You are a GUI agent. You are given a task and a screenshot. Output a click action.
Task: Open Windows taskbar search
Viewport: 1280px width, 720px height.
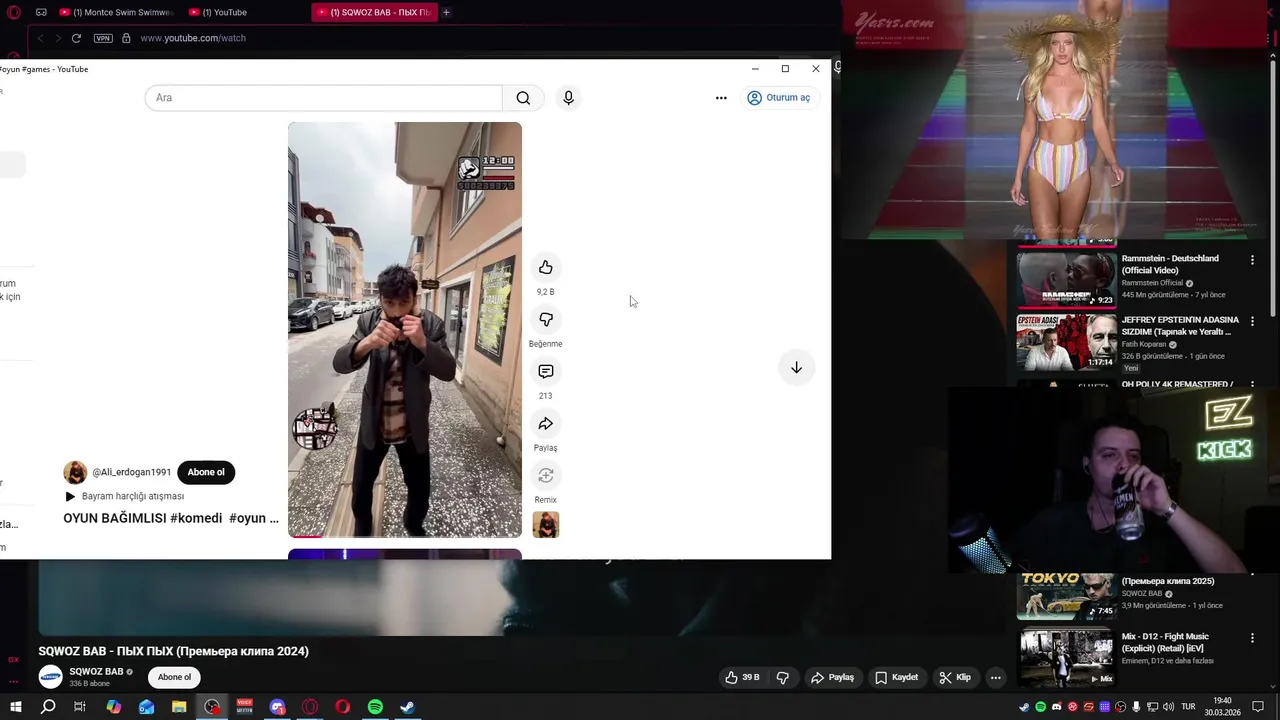[48, 707]
